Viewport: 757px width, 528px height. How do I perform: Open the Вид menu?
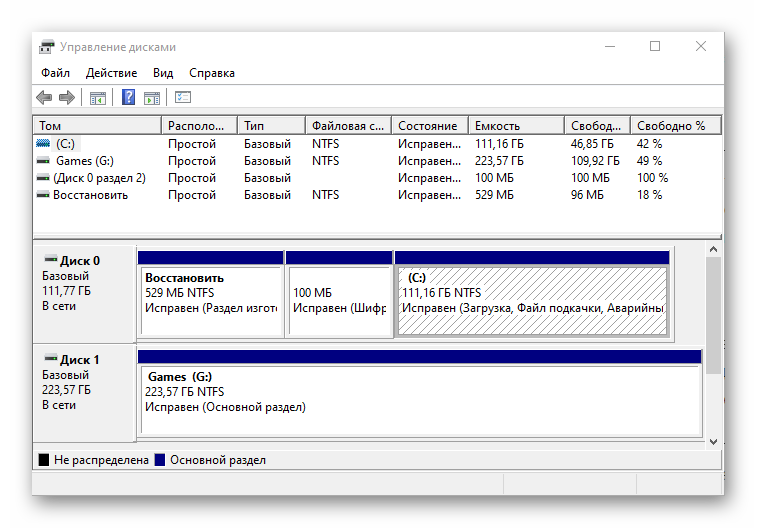click(x=163, y=73)
